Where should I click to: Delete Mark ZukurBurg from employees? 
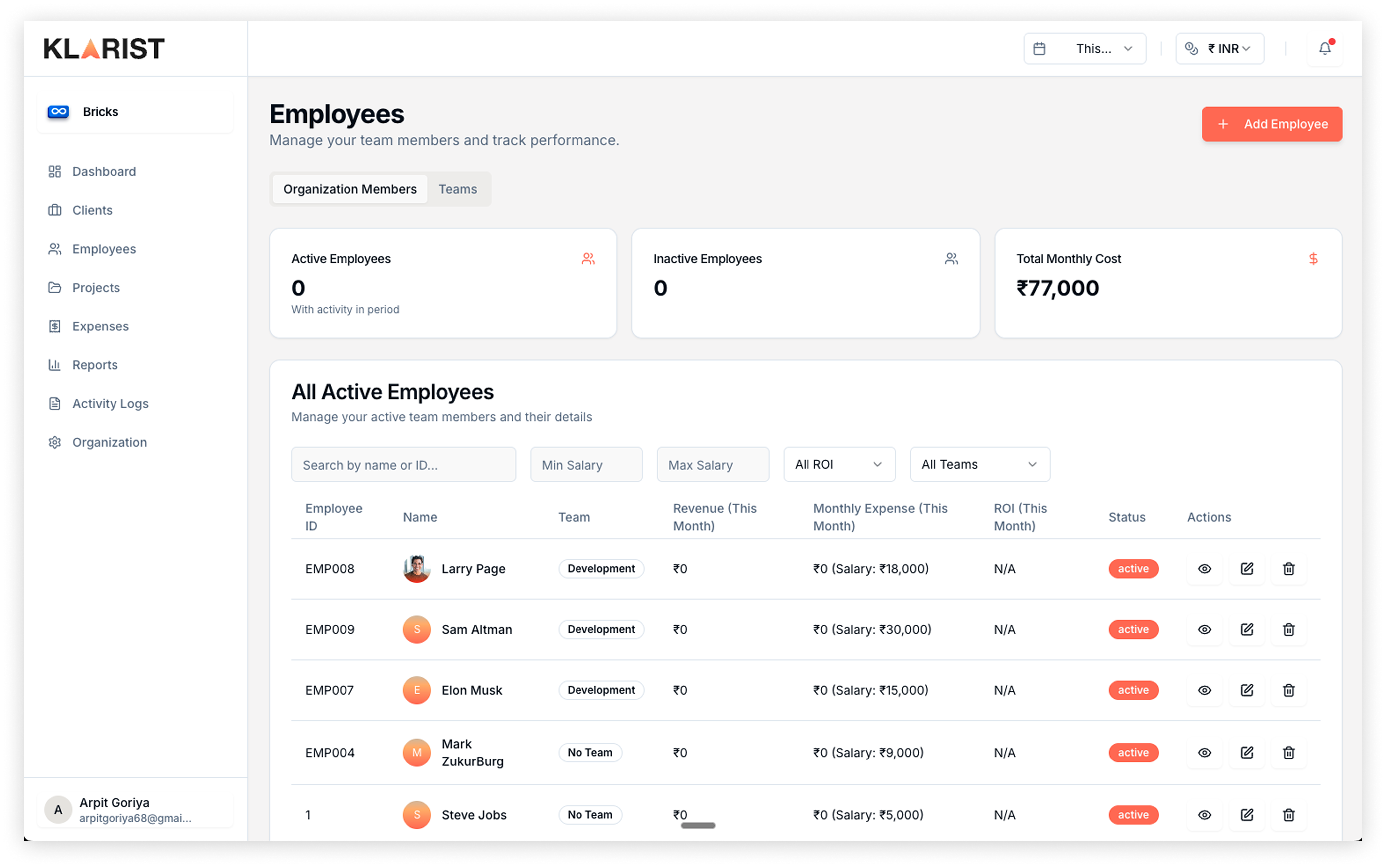pos(1288,753)
